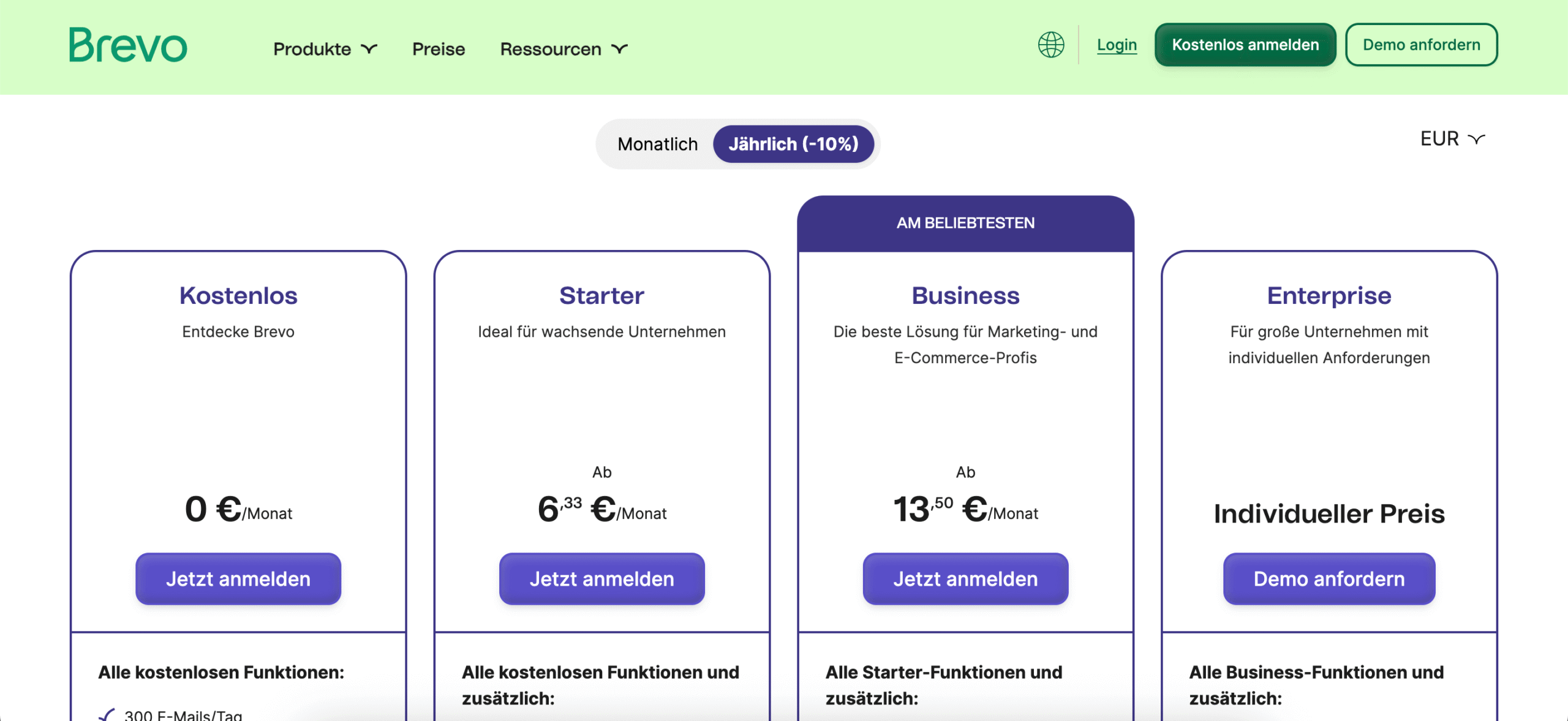This screenshot has width=1568, height=721.
Task: Click the Brevo logo
Action: click(x=128, y=45)
